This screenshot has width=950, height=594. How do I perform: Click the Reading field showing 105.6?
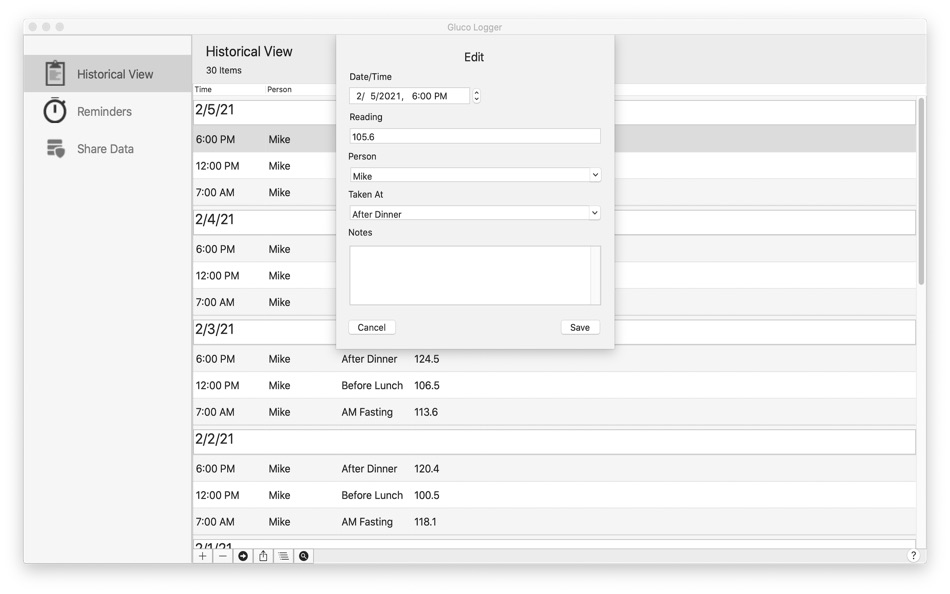click(x=474, y=135)
